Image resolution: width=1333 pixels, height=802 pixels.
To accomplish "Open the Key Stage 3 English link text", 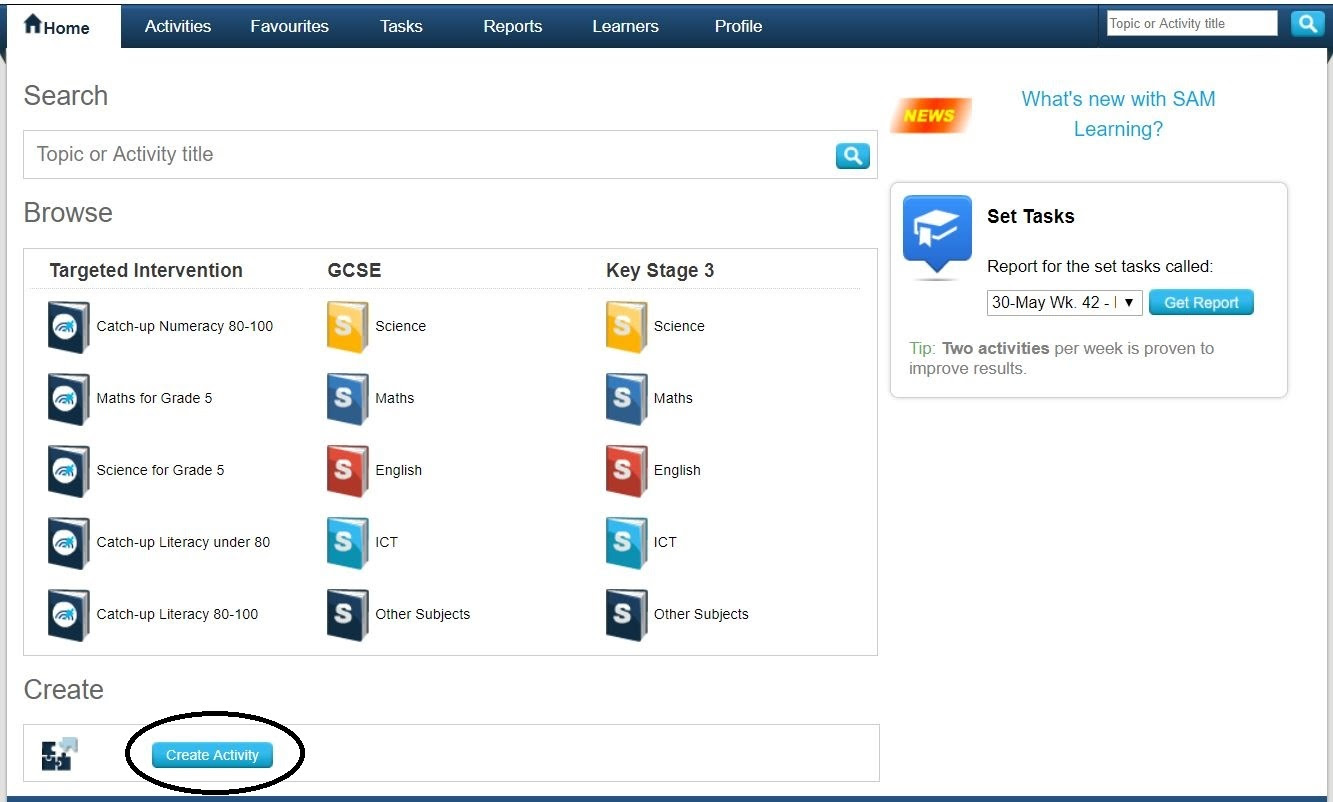I will [678, 470].
